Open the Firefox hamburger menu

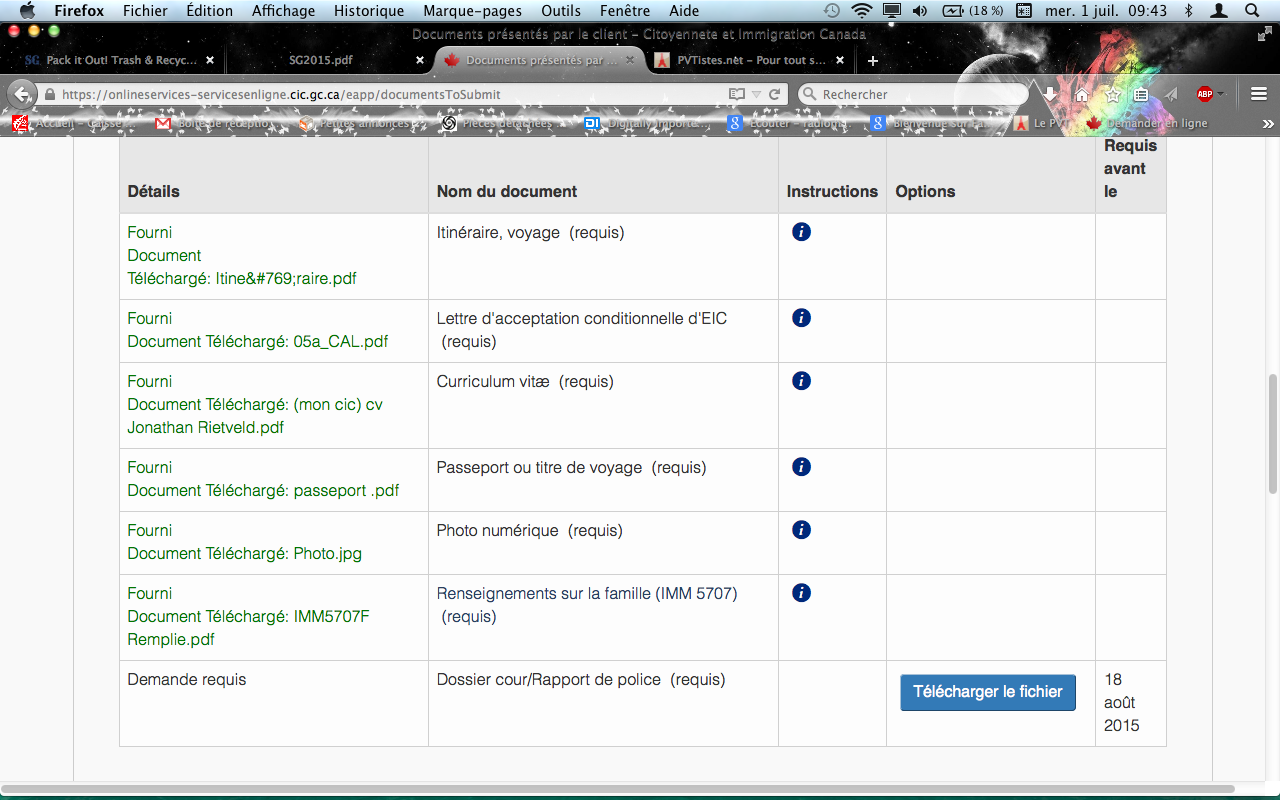pyautogui.click(x=1259, y=94)
